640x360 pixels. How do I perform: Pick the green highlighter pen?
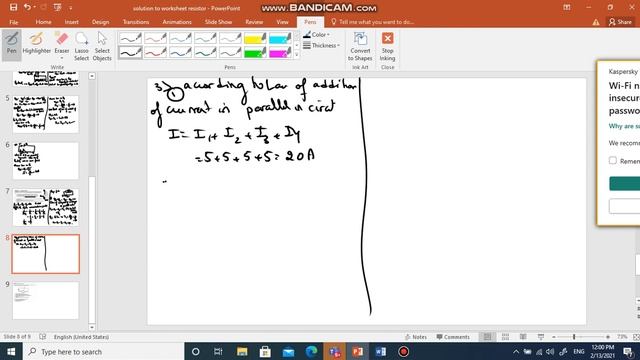255,52
